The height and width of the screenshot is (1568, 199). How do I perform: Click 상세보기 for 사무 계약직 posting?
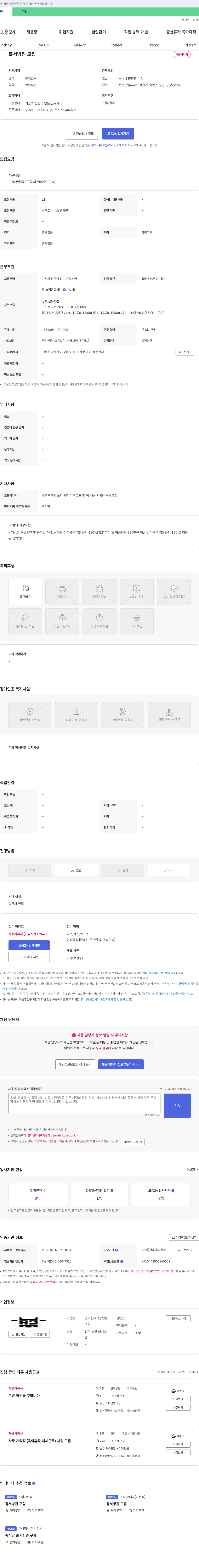[178, 1444]
